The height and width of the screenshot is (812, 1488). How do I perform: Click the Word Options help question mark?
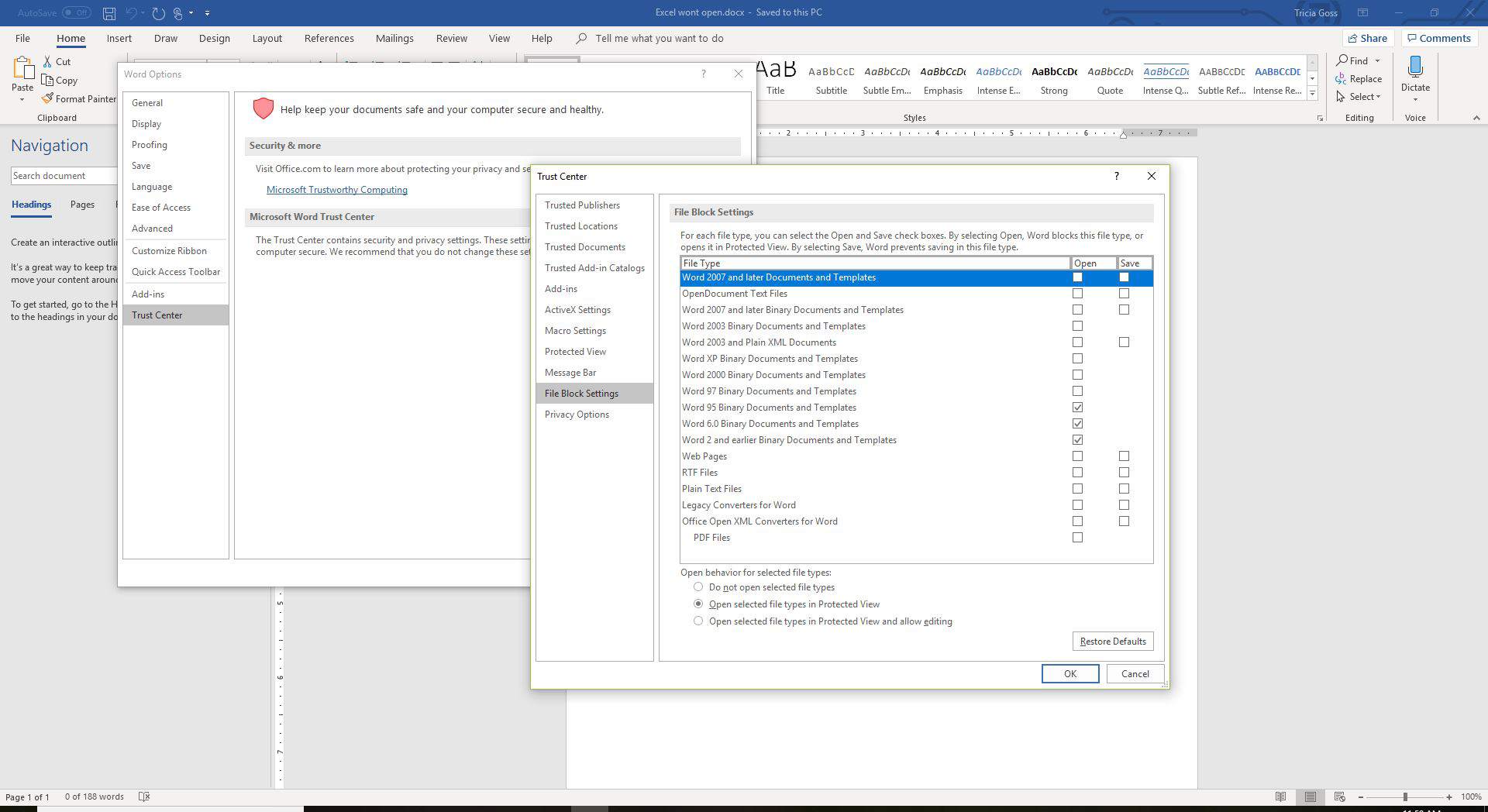coord(703,74)
